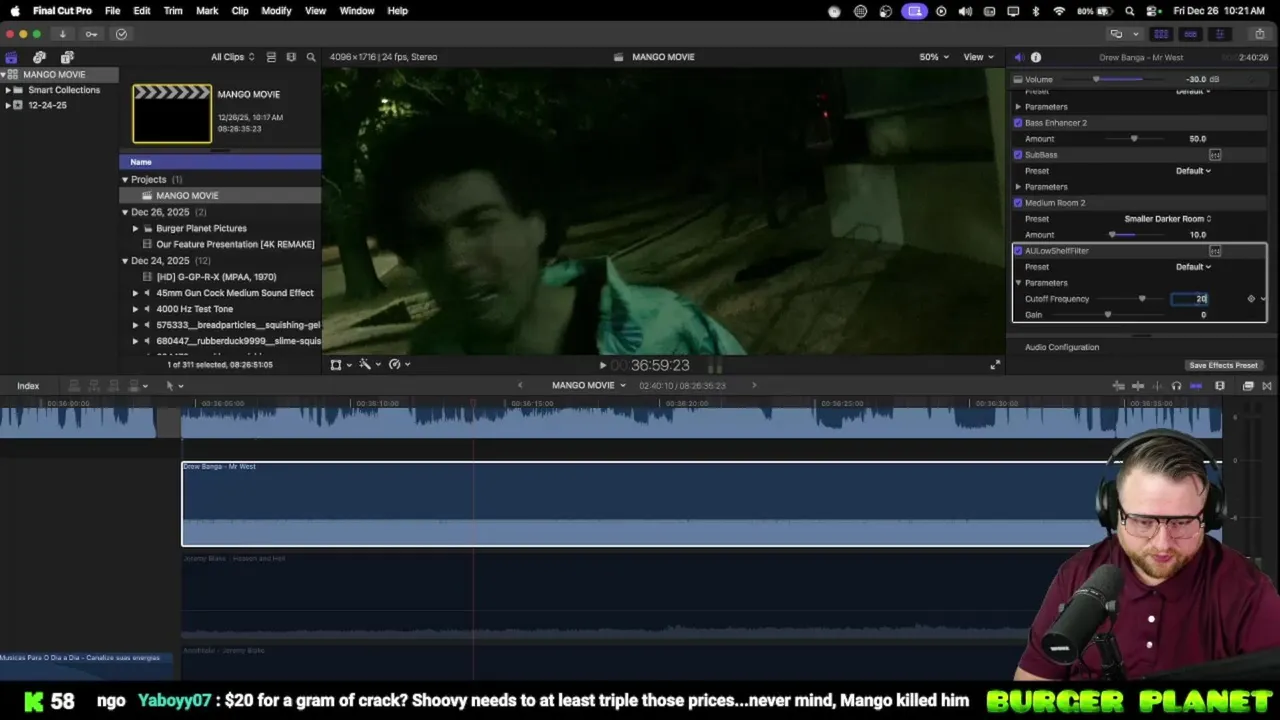The image size is (1280, 720).
Task: Adjust the Gain slider of AULowShelfFilter
Action: [x=1107, y=315]
